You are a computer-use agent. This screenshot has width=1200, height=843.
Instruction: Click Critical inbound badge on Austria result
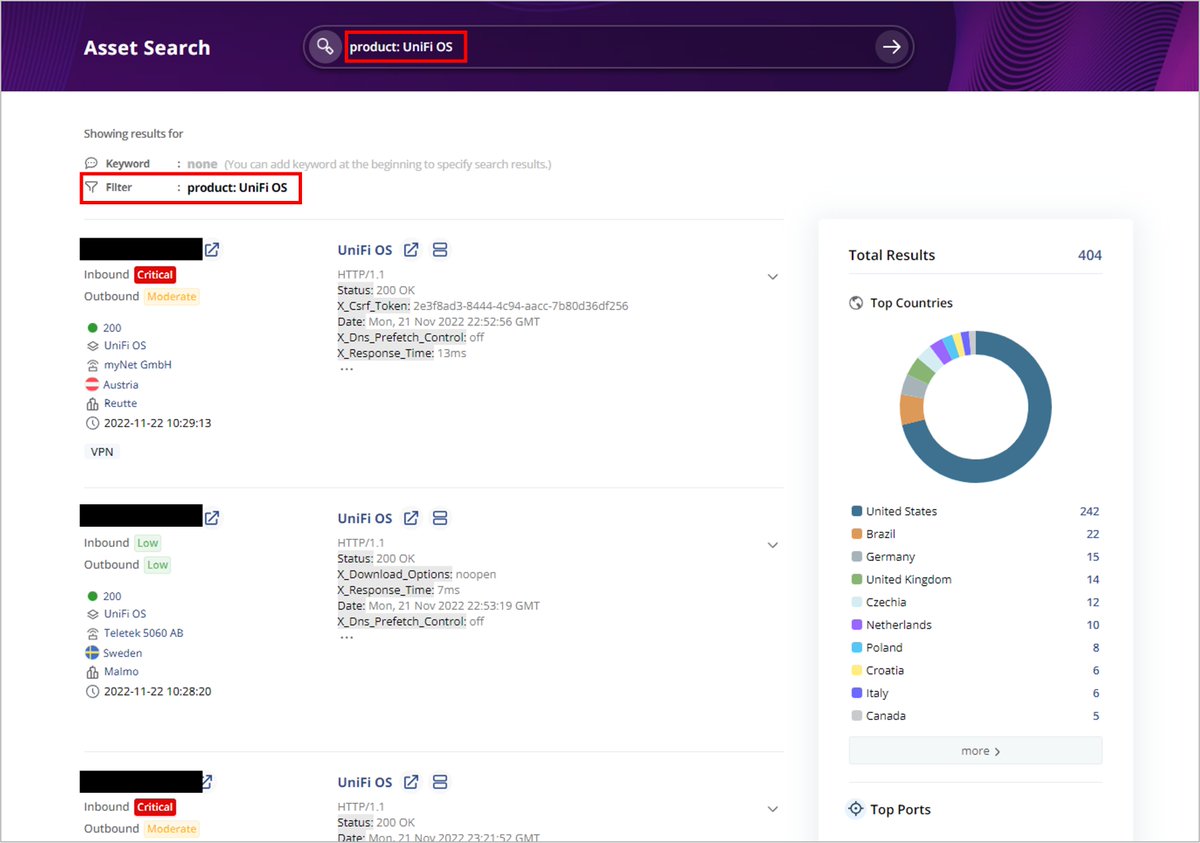(x=155, y=275)
